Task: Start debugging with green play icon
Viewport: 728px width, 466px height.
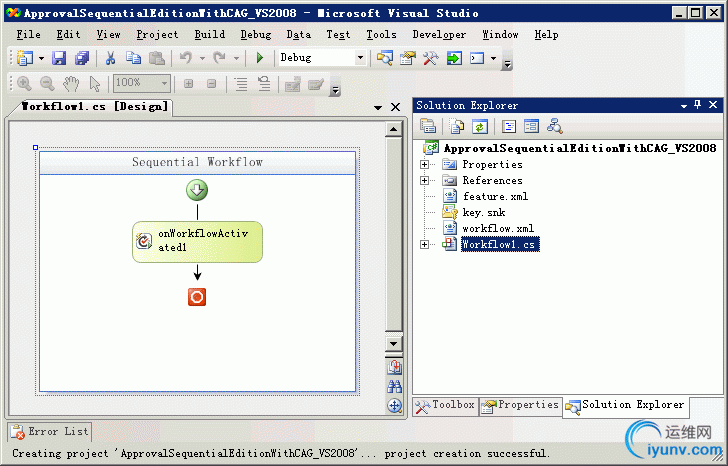Action: pos(260,58)
